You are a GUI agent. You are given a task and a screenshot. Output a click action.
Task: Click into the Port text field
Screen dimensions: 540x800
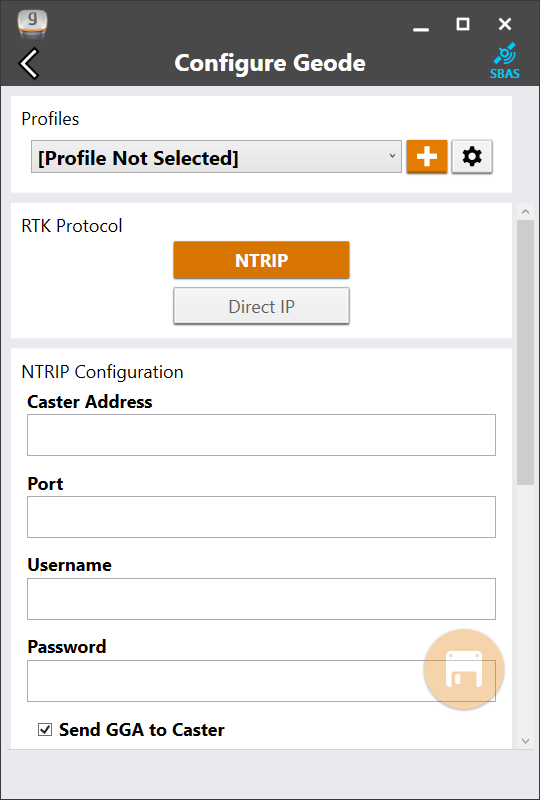tap(261, 517)
